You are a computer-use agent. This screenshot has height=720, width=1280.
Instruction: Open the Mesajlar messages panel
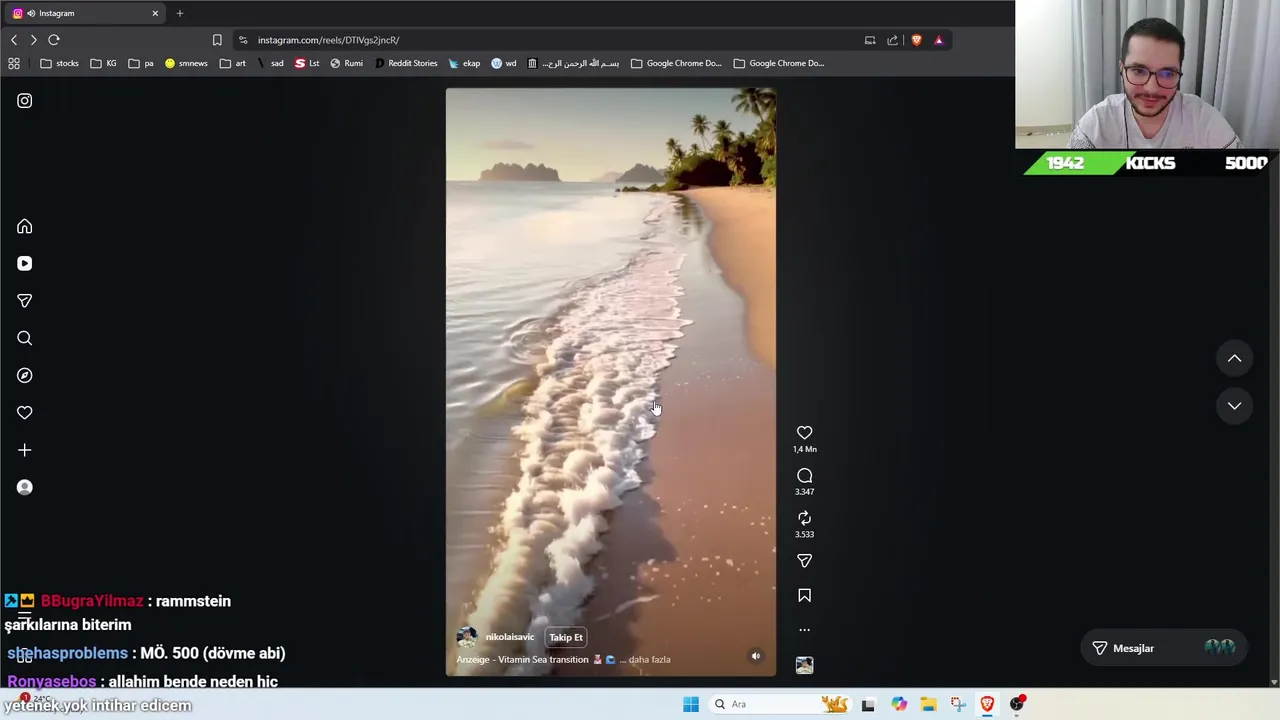click(x=1163, y=648)
